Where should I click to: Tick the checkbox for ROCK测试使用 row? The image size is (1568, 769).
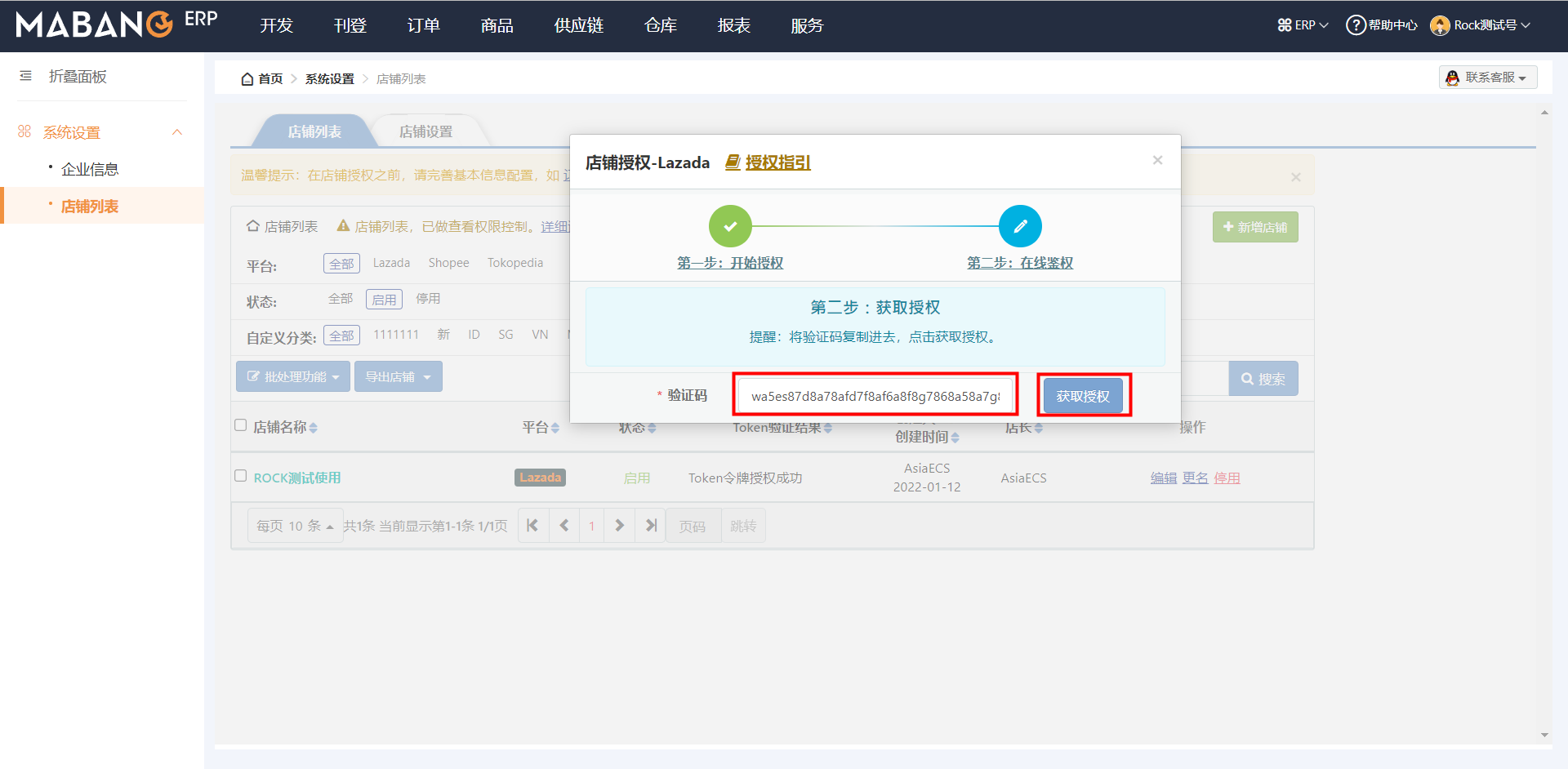coord(240,475)
